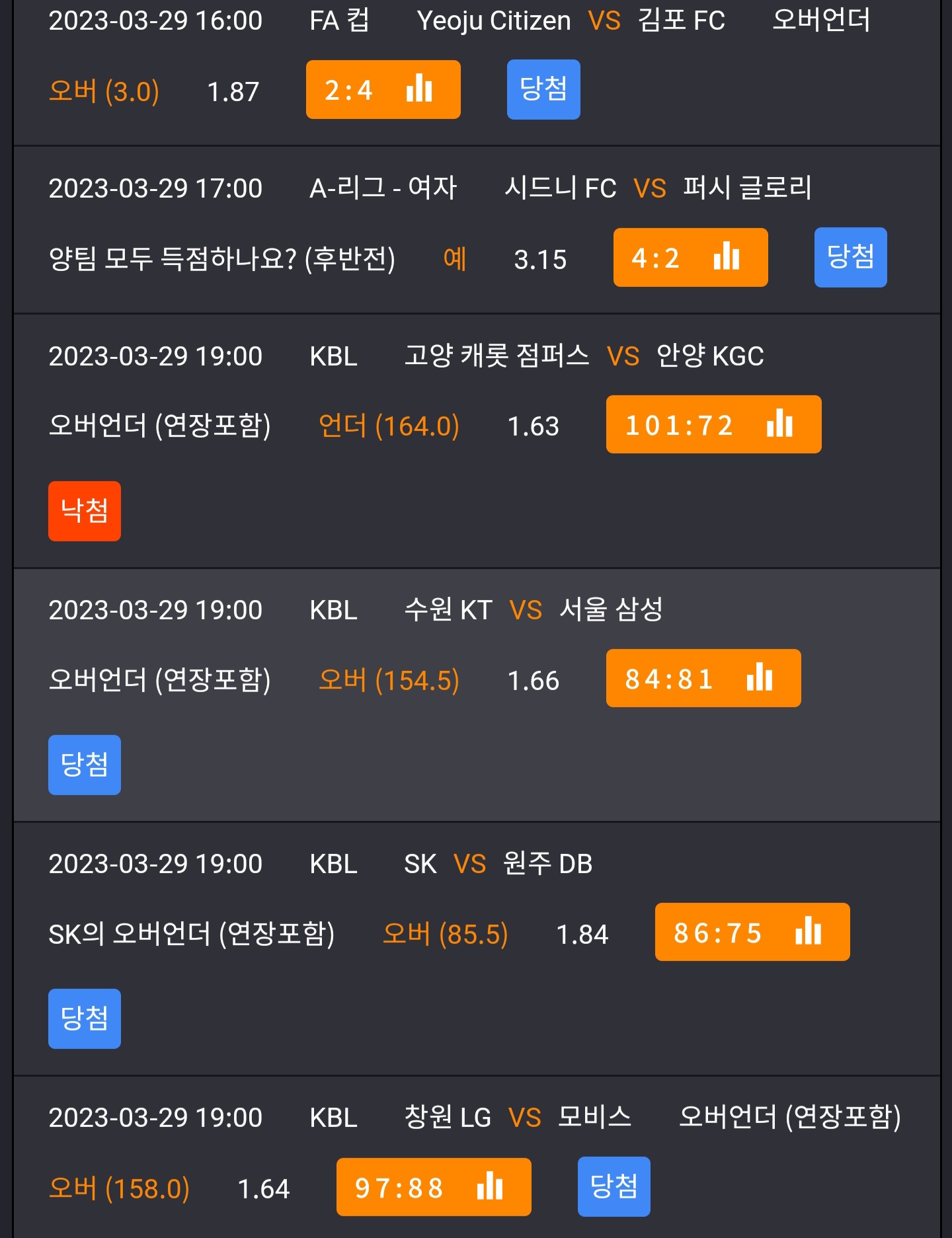Open stats icon on the 2:4 score

coord(419,88)
